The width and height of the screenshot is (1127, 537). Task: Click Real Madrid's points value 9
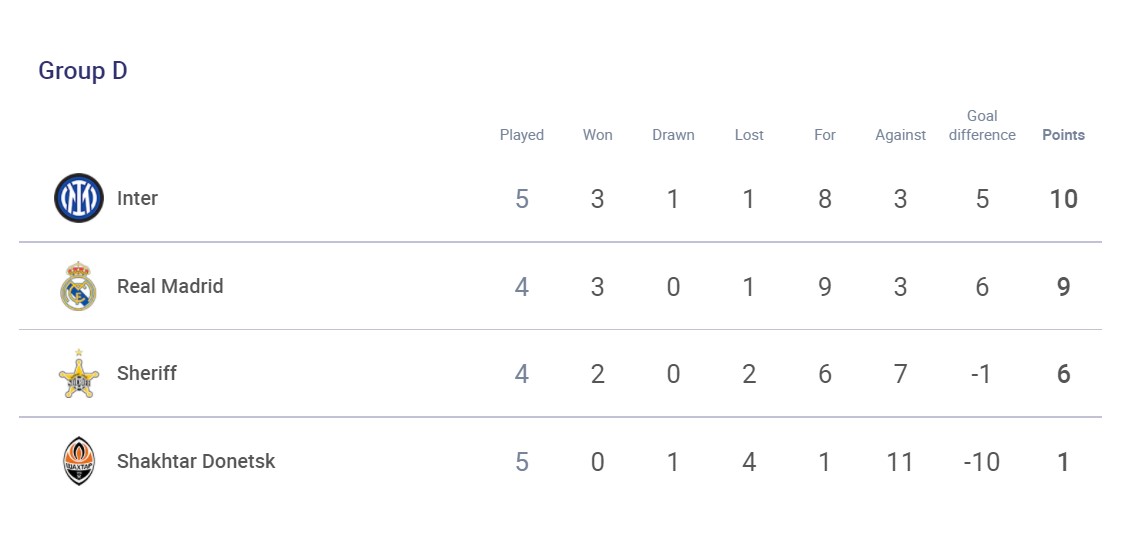pos(1063,287)
